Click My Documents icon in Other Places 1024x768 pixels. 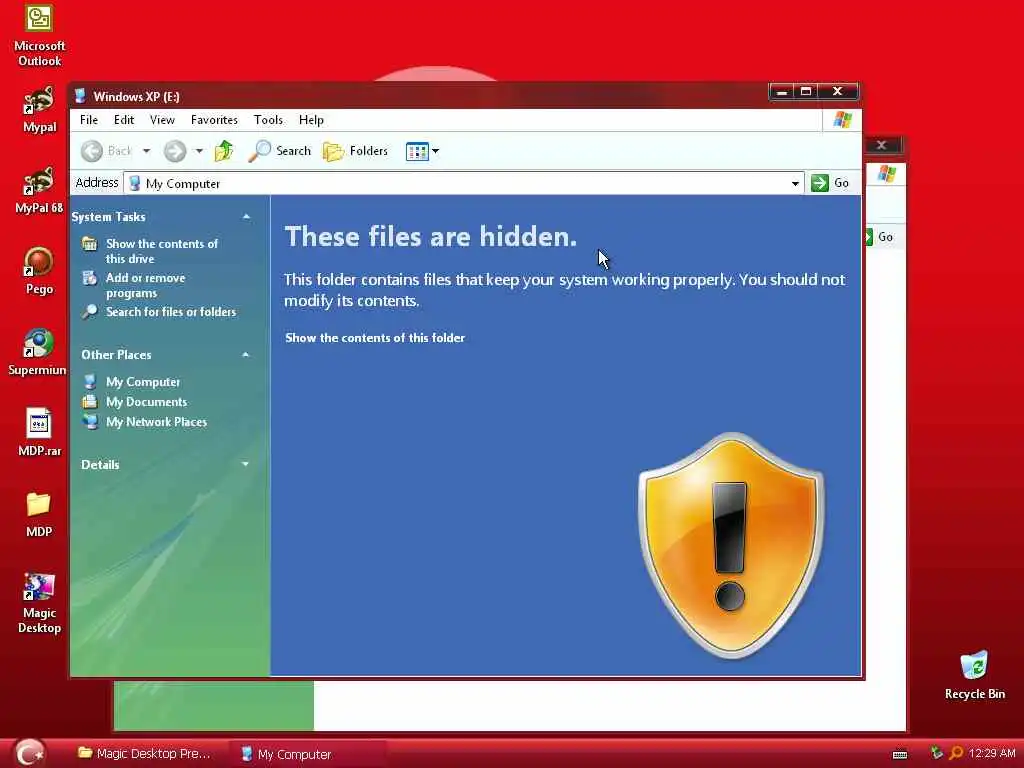point(90,402)
